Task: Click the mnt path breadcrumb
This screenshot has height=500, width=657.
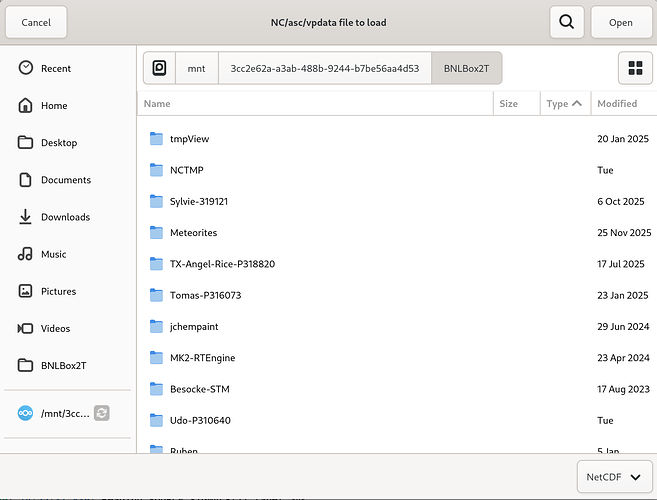Action: click(196, 68)
